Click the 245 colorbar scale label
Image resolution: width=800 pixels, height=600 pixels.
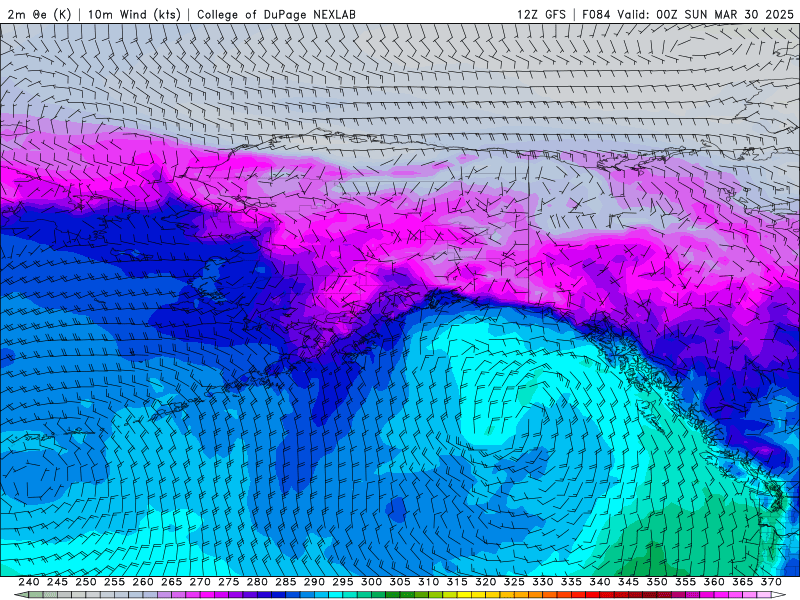pos(57,582)
